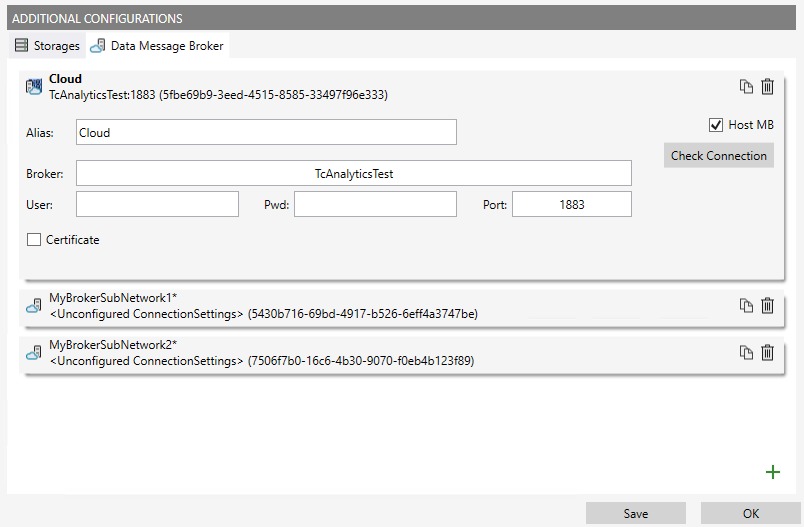Add a new message broker with plus icon
The height and width of the screenshot is (527, 804).
[x=773, y=472]
